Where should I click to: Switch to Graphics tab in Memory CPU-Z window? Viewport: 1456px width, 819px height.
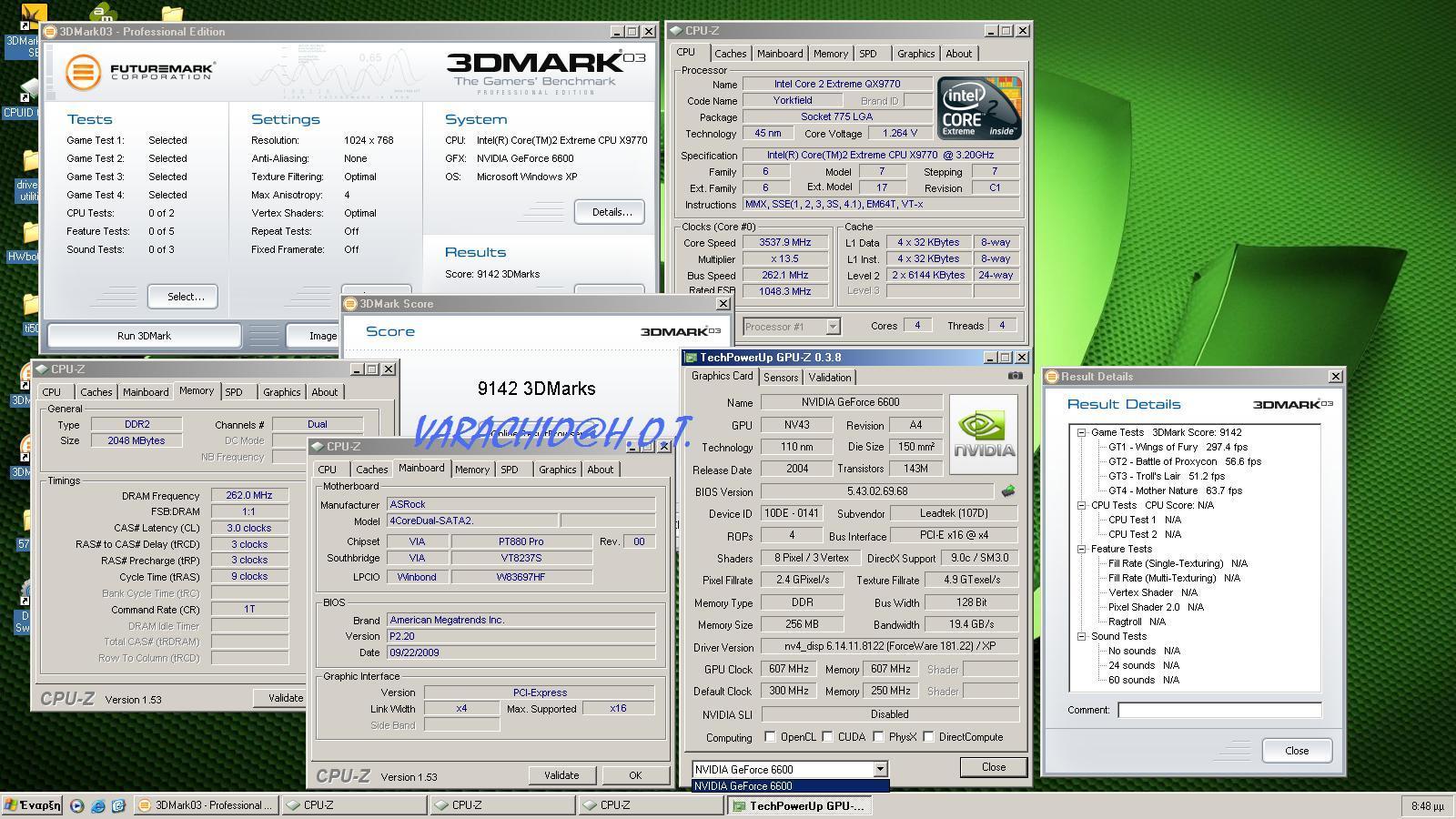pyautogui.click(x=281, y=392)
